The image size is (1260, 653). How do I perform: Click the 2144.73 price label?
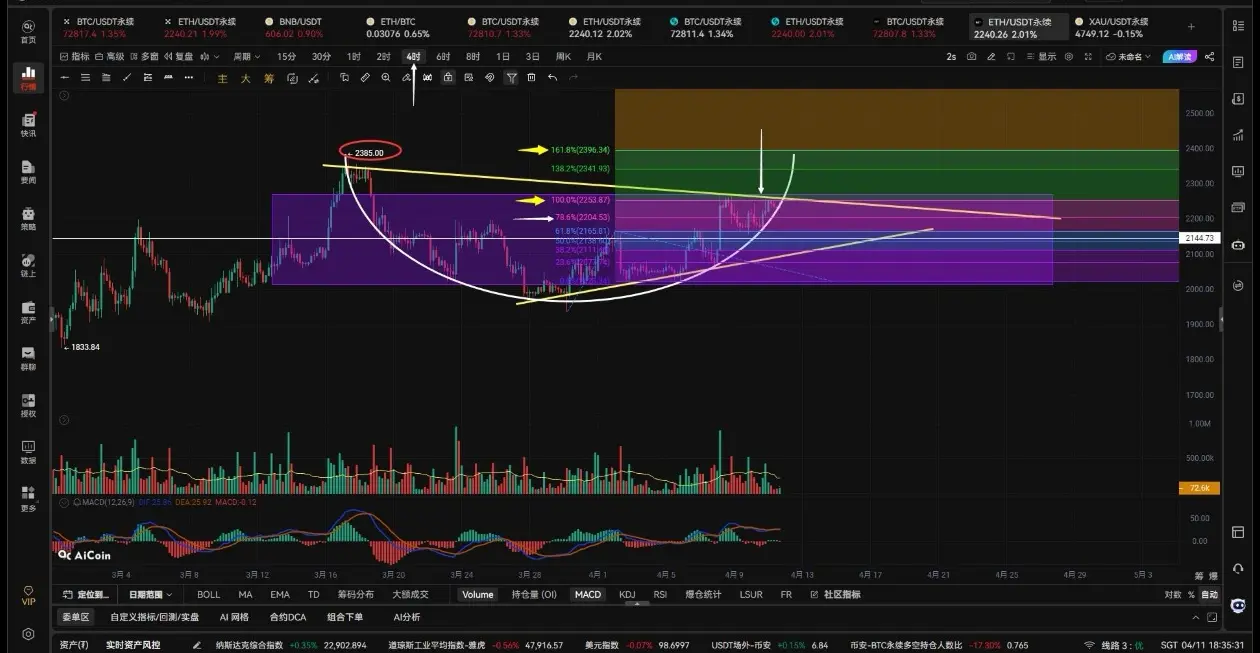1199,238
